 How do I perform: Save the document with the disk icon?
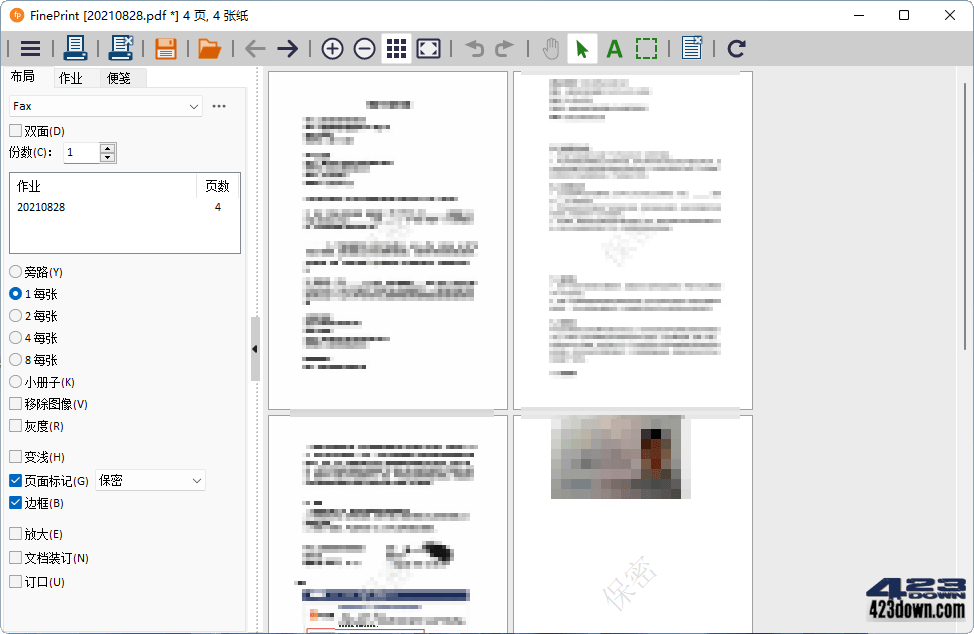166,47
